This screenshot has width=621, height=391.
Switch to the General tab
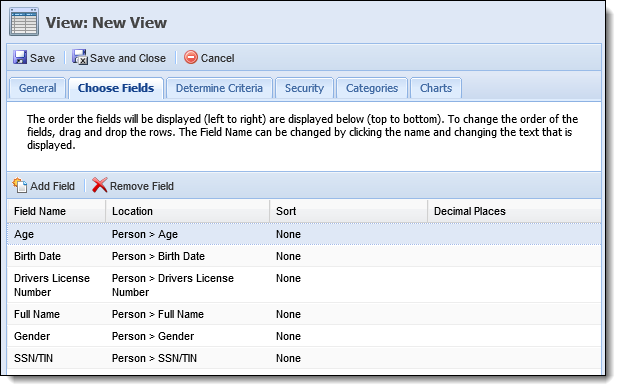coord(37,88)
